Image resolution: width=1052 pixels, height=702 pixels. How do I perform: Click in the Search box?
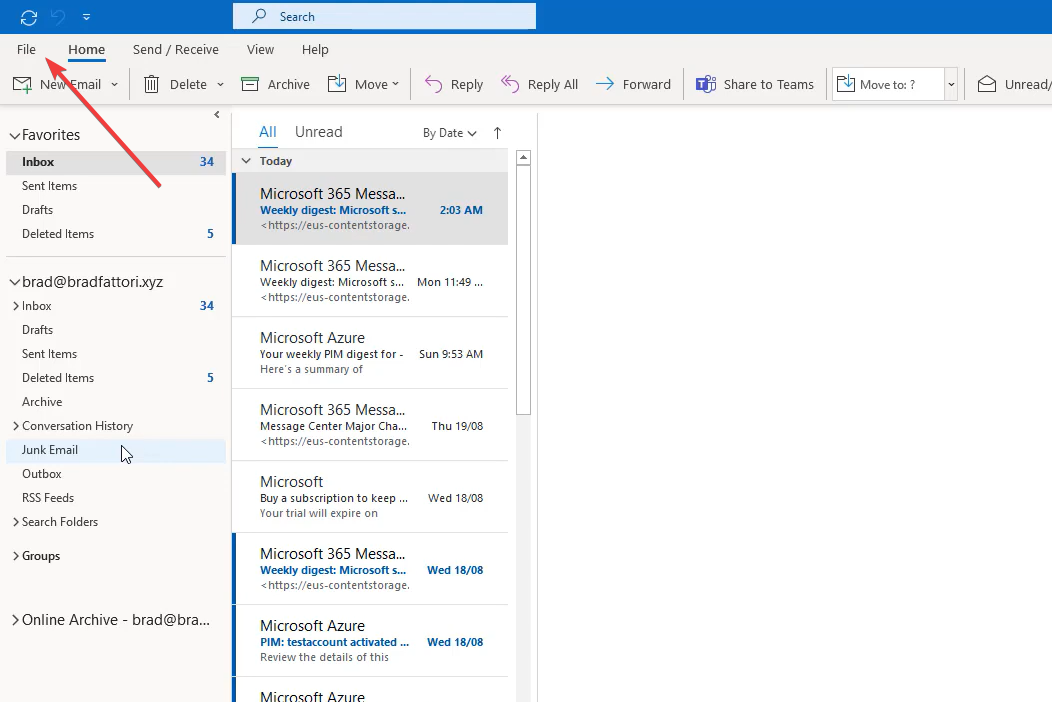(384, 17)
